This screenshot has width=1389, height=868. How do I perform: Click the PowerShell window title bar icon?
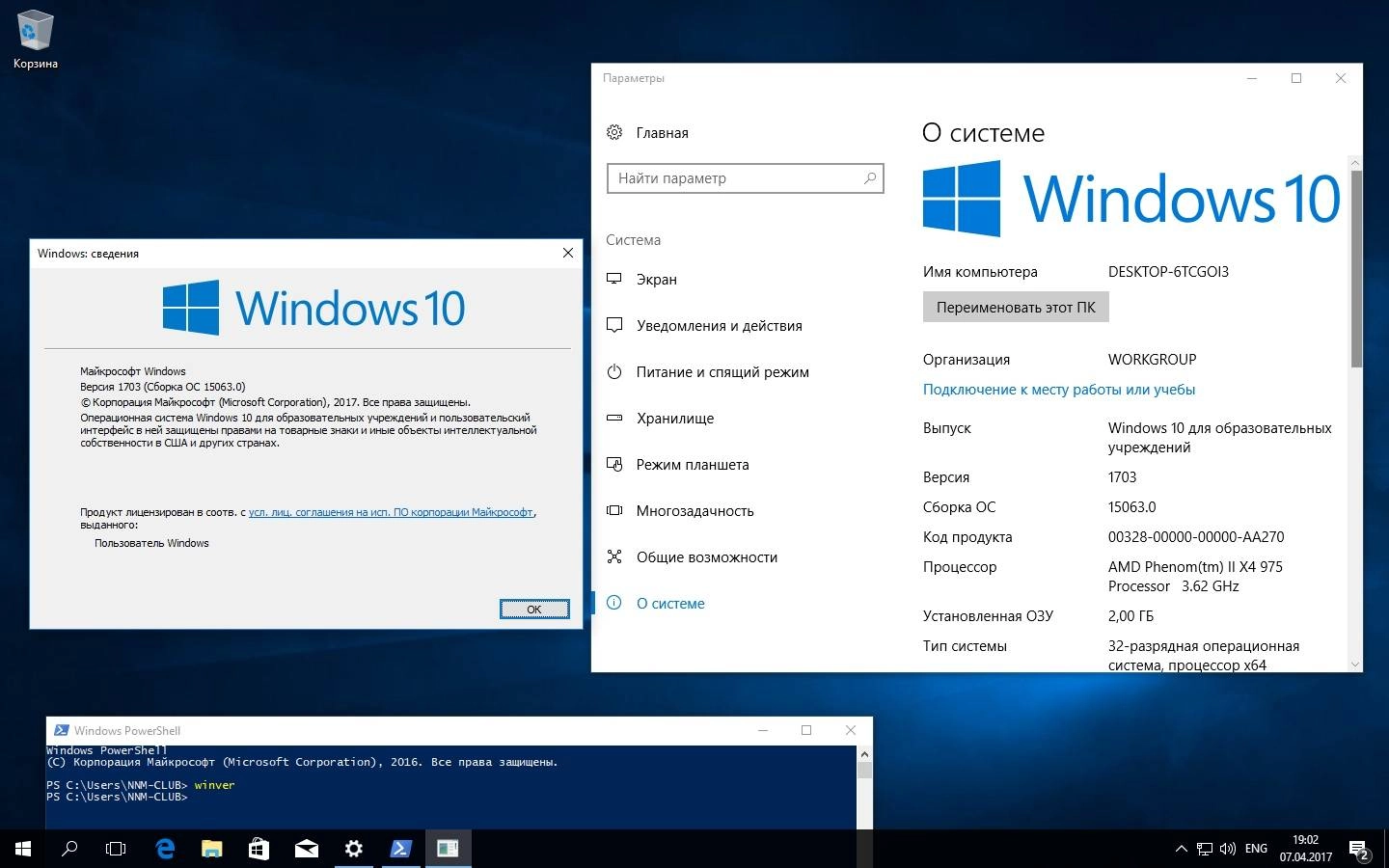tap(61, 730)
